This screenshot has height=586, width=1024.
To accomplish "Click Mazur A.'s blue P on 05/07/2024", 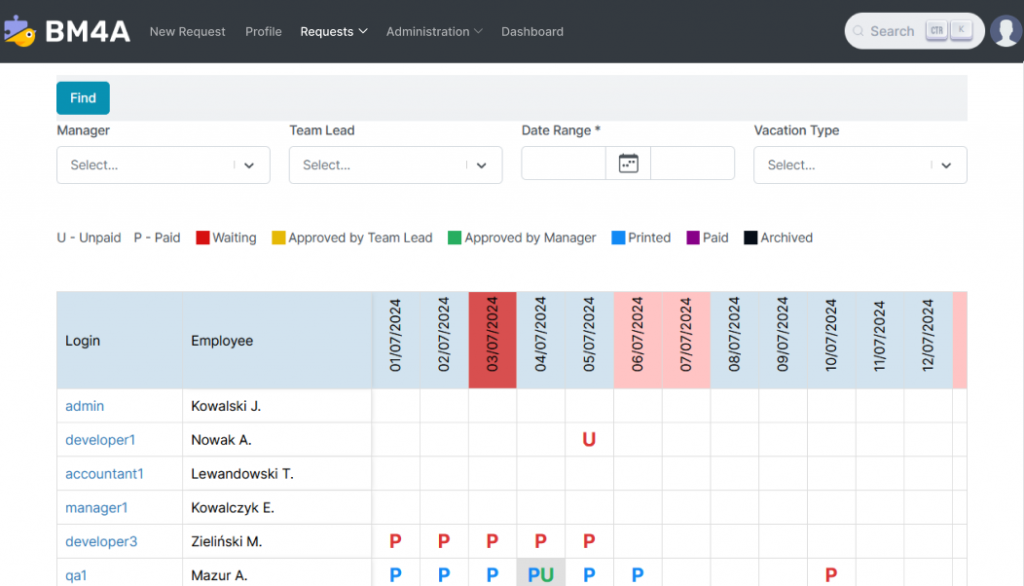I will coord(589,576).
